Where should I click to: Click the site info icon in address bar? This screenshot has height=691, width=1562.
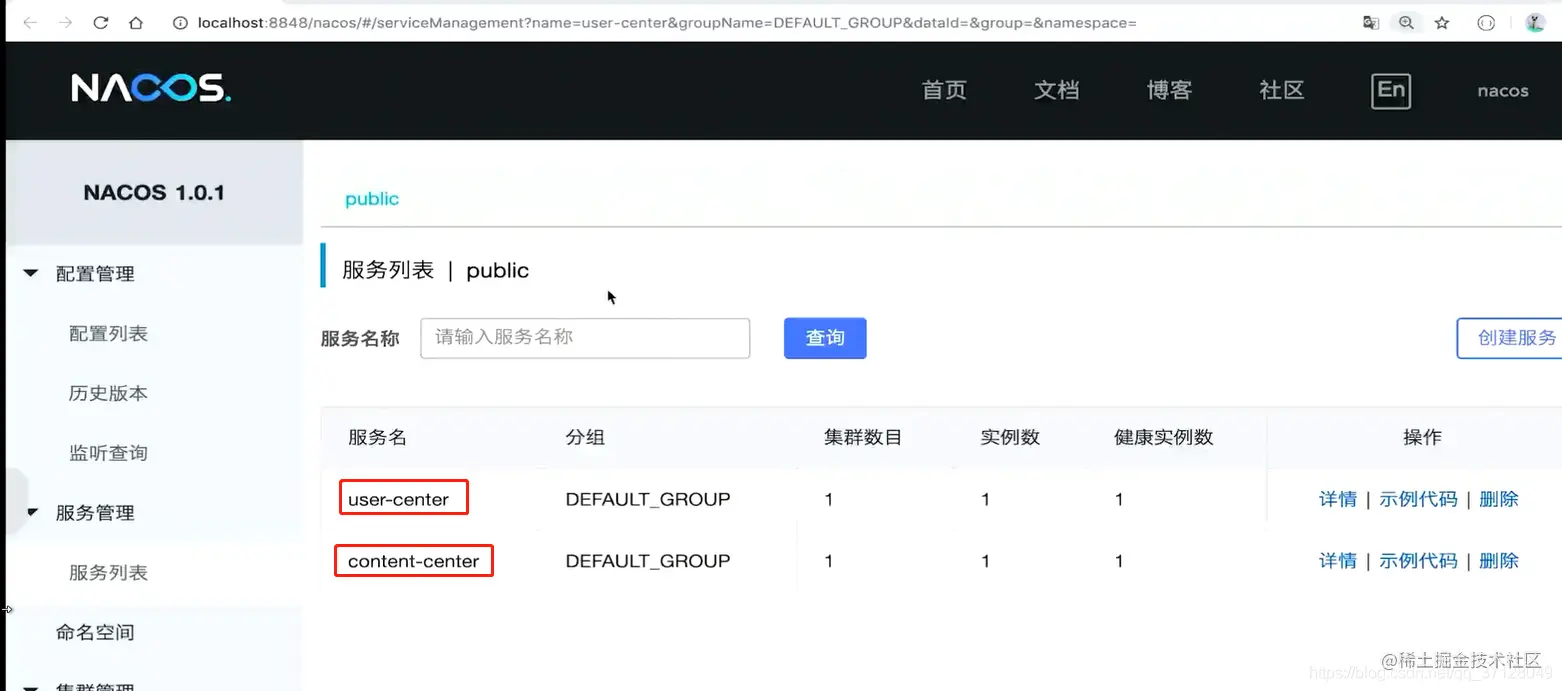[x=181, y=23]
